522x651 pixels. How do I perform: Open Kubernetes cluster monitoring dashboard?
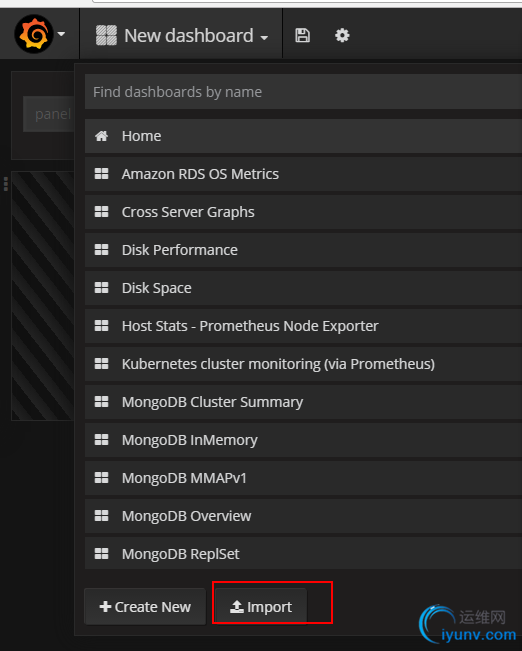[303, 364]
